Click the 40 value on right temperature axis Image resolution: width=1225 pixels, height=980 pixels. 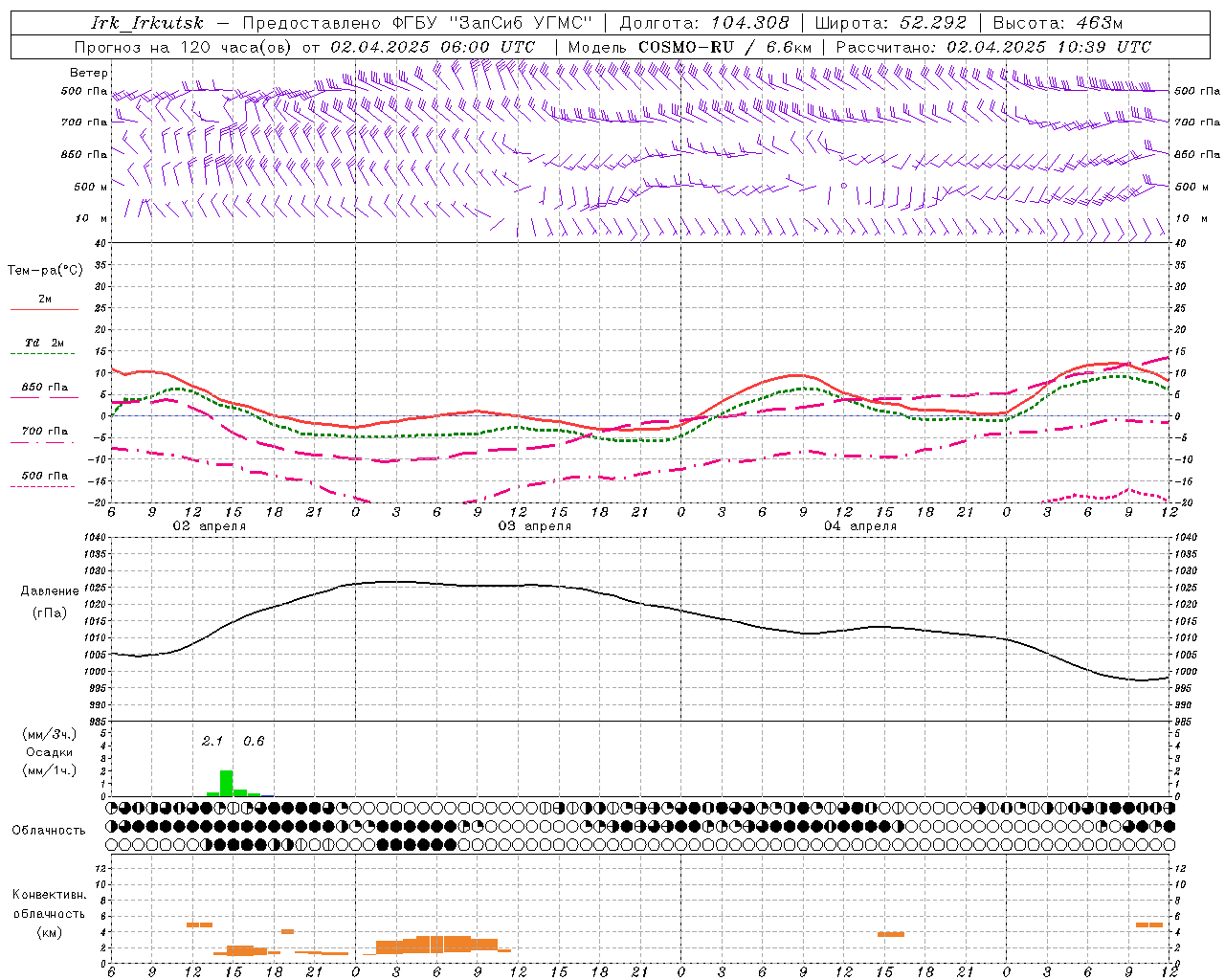click(x=1180, y=243)
